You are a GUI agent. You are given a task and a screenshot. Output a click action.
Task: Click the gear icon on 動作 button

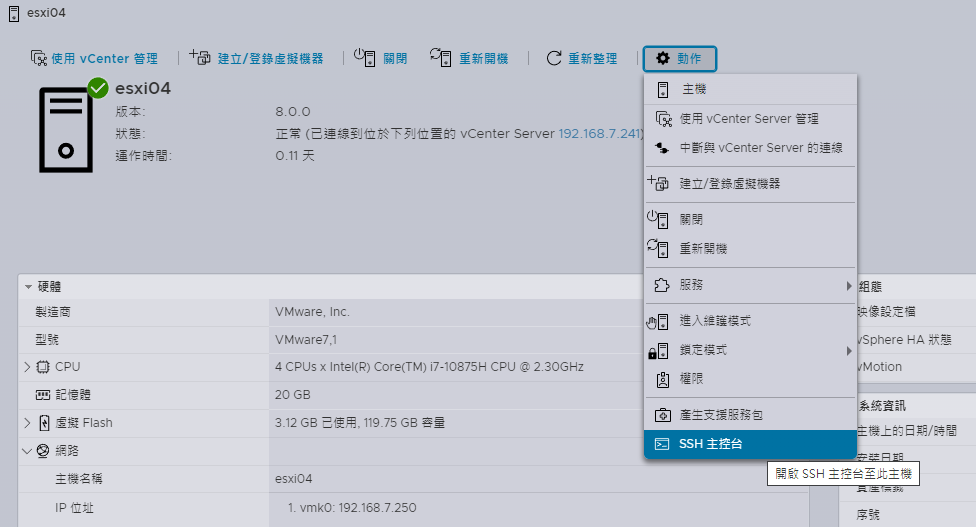click(663, 58)
